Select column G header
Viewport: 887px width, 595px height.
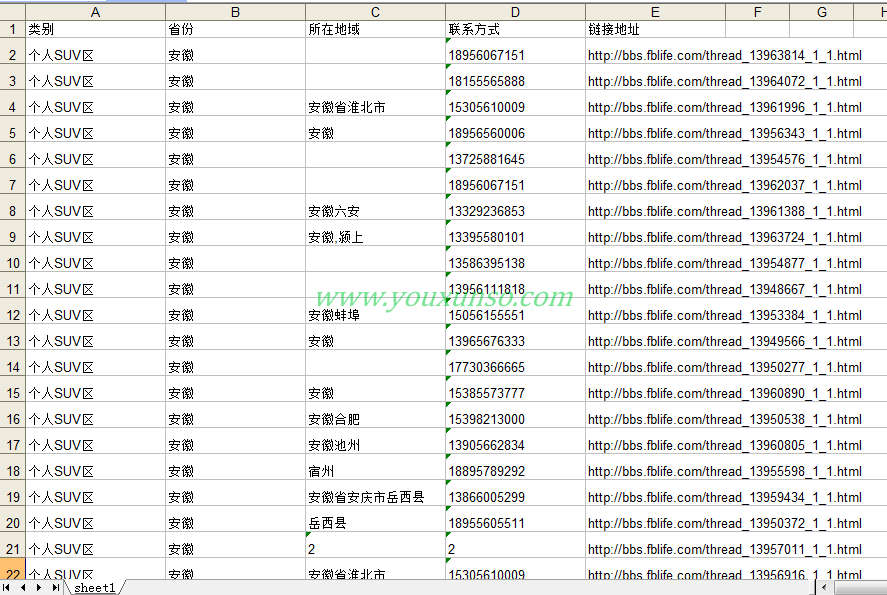point(821,12)
